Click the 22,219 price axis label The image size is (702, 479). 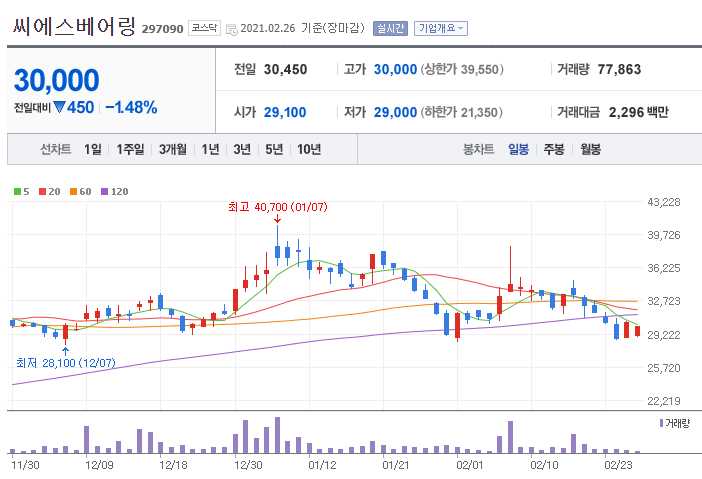pos(663,401)
